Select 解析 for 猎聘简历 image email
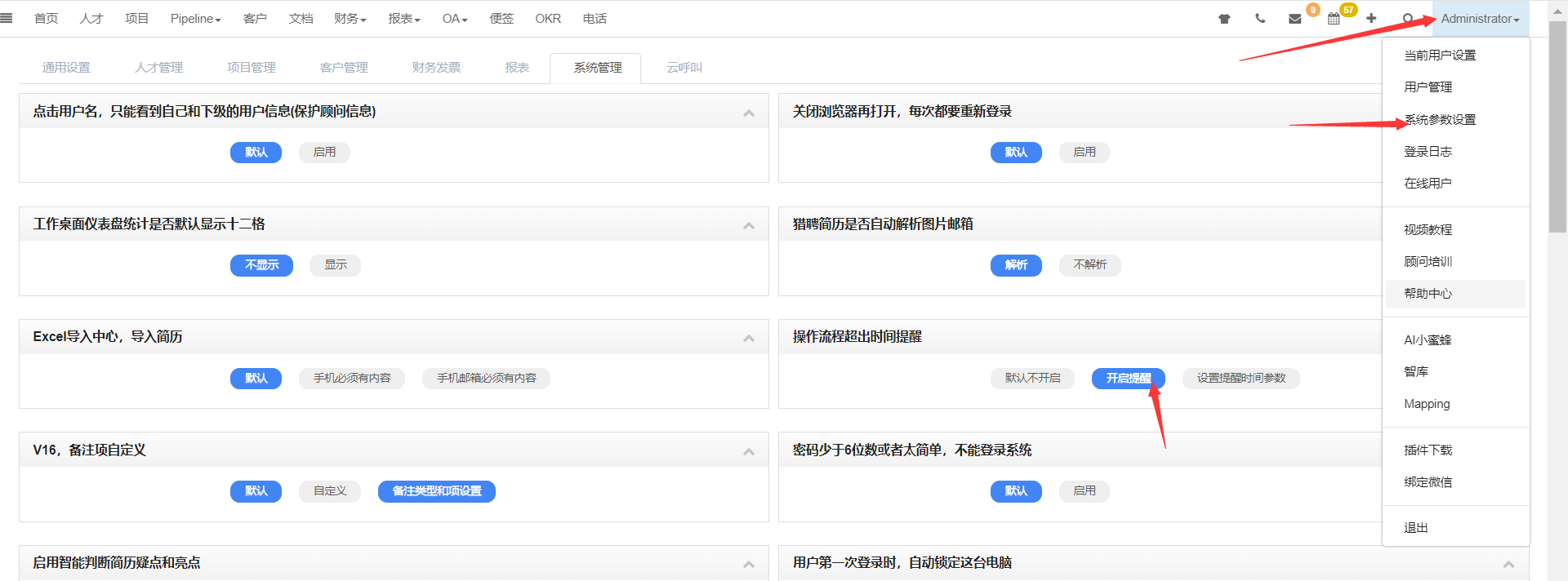The width and height of the screenshot is (1568, 581). pyautogui.click(x=1016, y=265)
